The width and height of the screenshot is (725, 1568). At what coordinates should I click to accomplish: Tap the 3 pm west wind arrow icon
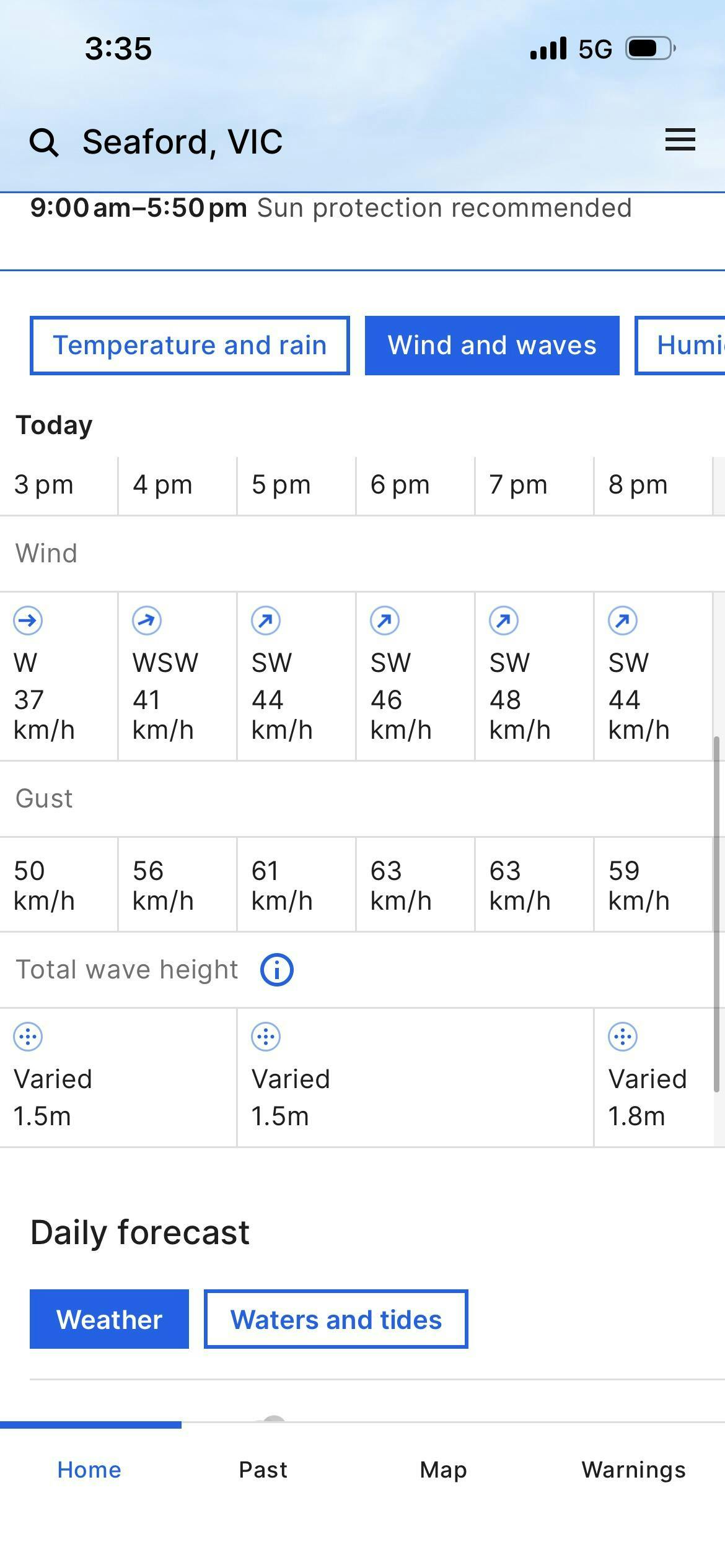(x=28, y=621)
